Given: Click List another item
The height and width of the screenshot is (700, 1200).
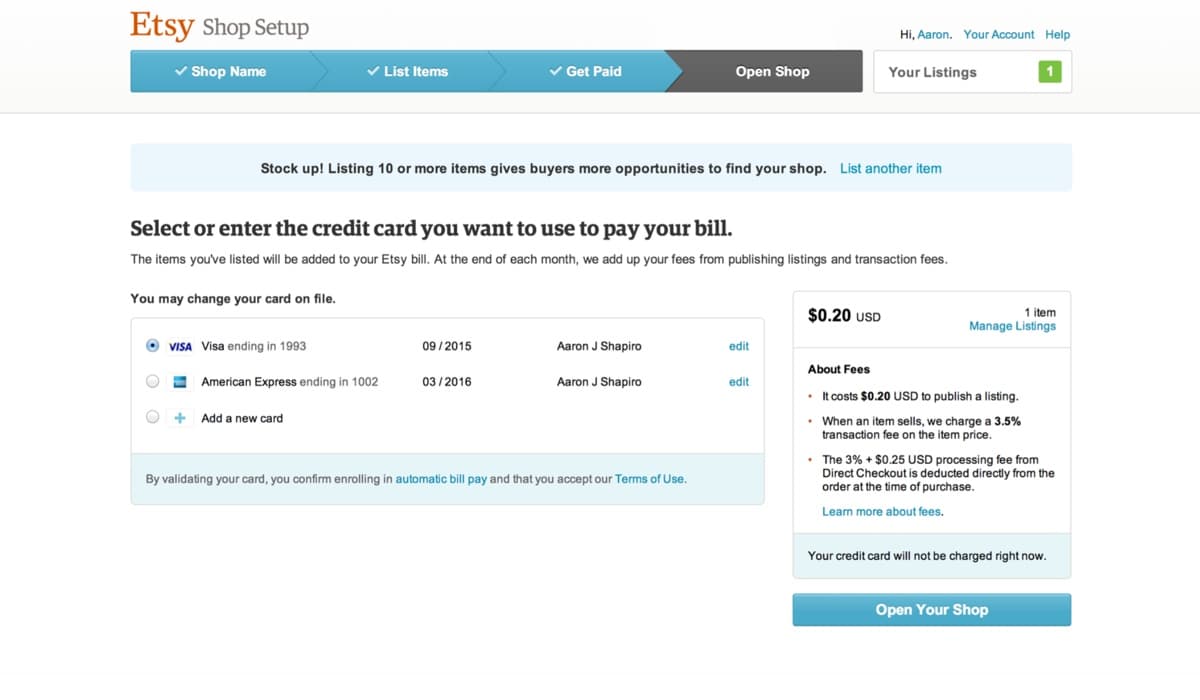Looking at the screenshot, I should coord(890,168).
